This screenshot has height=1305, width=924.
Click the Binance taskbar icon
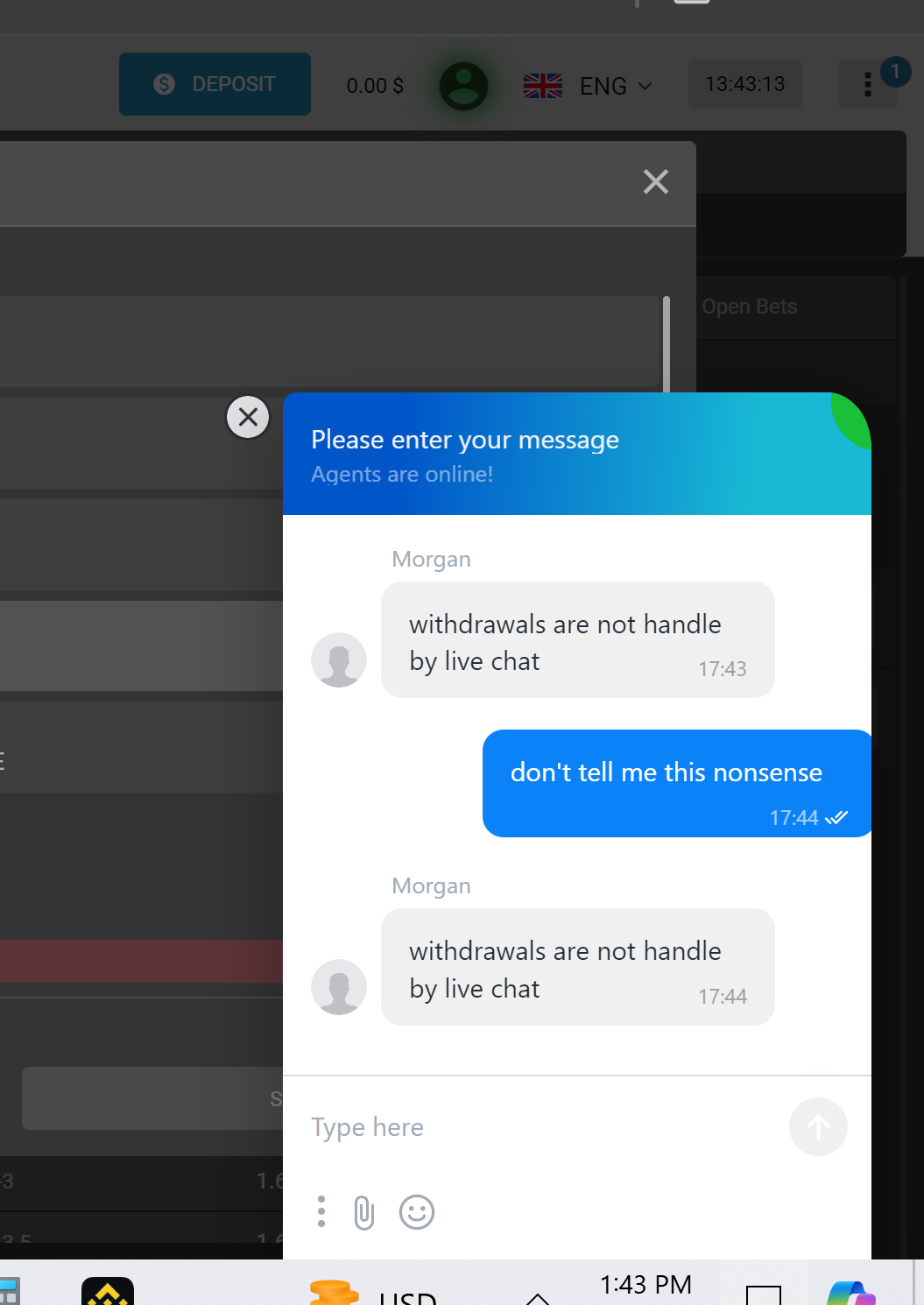(108, 1292)
